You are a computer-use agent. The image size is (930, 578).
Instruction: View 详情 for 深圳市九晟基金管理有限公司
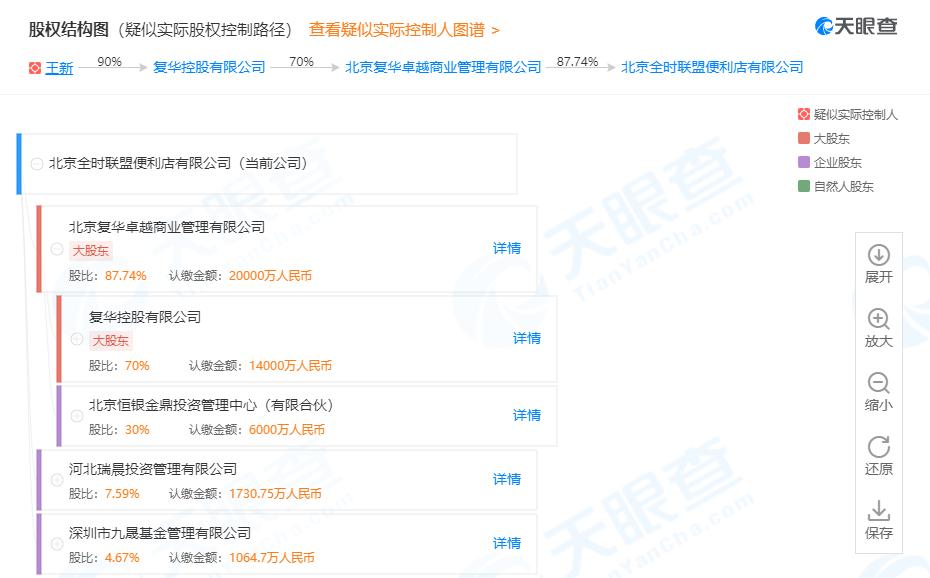[x=507, y=544]
